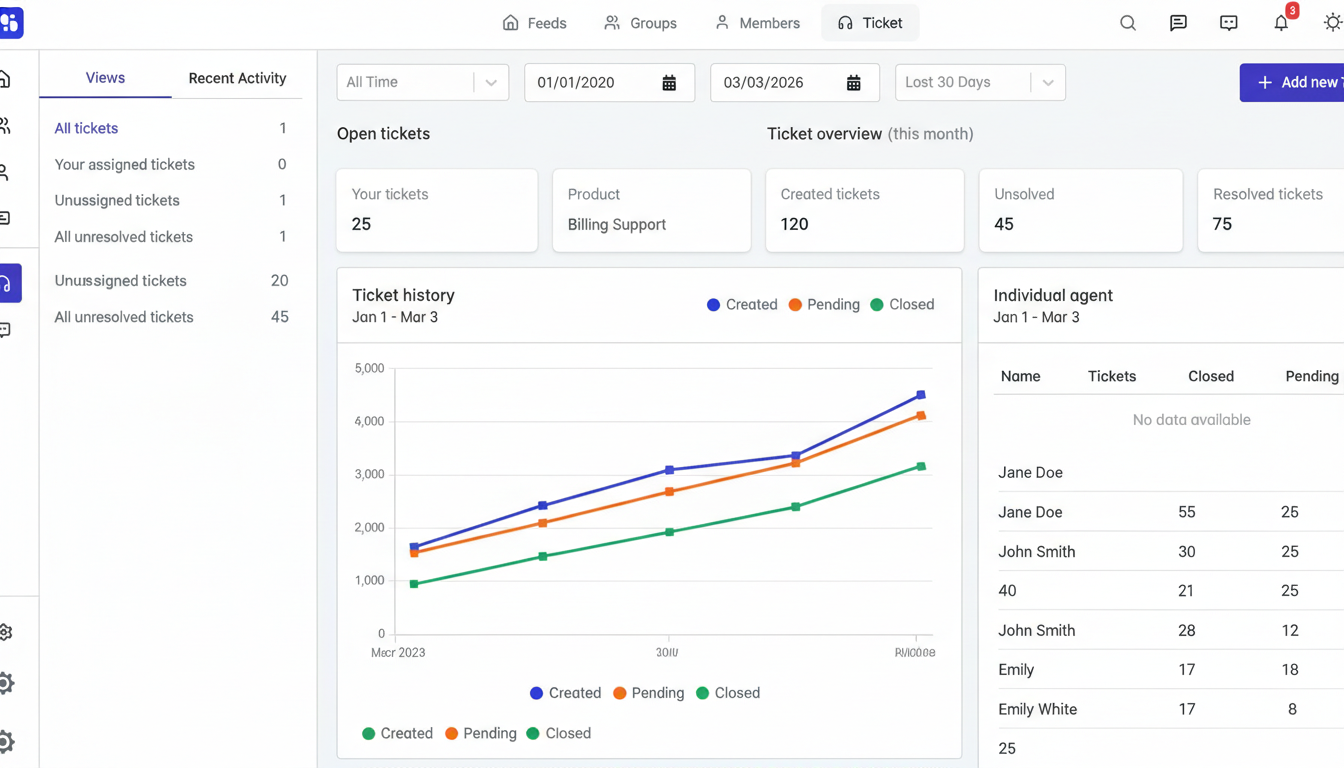
Task: Click the app logo in top-left corner
Action: coord(10,23)
